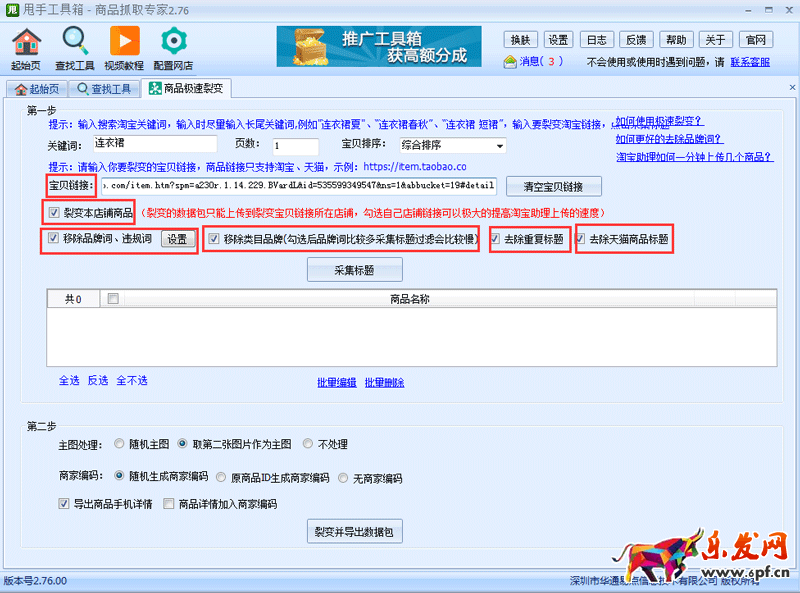The width and height of the screenshot is (800, 593).
Task: Click the 换肤 skin button
Action: click(520, 40)
